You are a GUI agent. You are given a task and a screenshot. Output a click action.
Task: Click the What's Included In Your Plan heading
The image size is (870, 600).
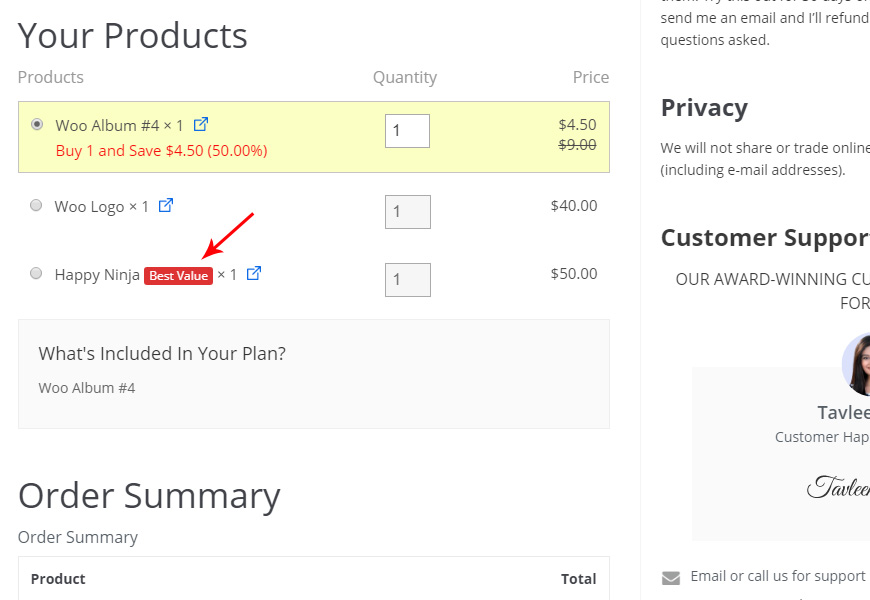(162, 354)
